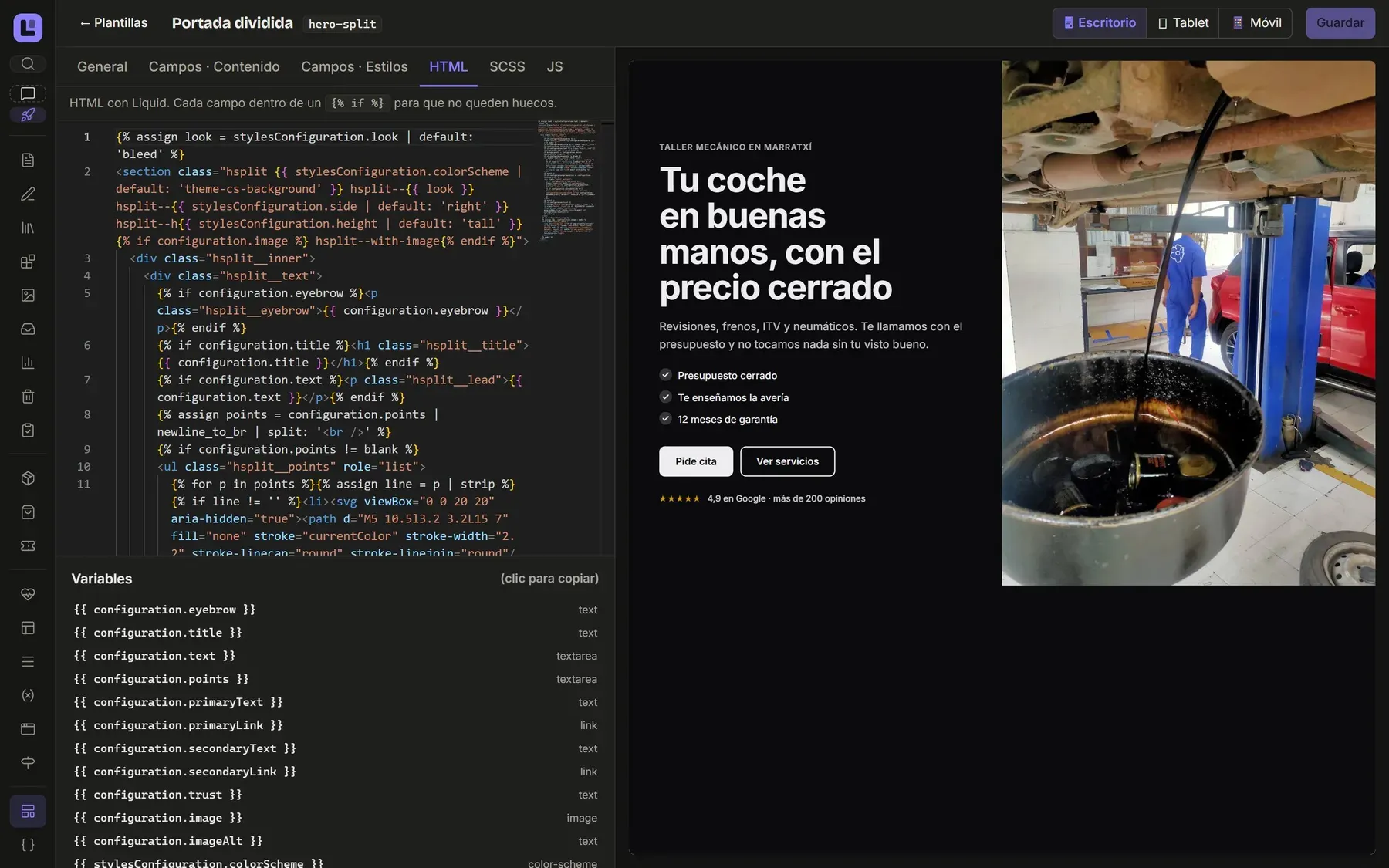The image size is (1389, 868).
Task: Click the Pide cita preview button
Action: coord(696,461)
